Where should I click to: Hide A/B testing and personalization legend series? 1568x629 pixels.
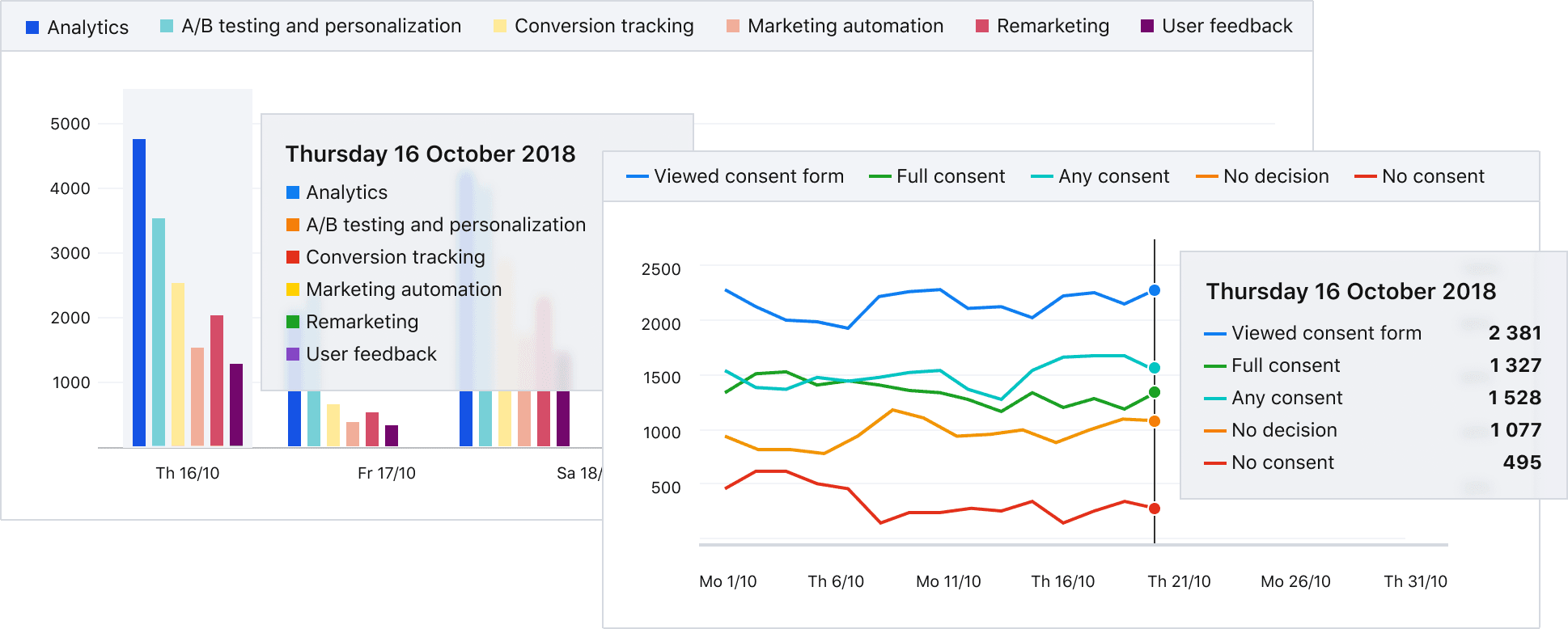(311, 26)
